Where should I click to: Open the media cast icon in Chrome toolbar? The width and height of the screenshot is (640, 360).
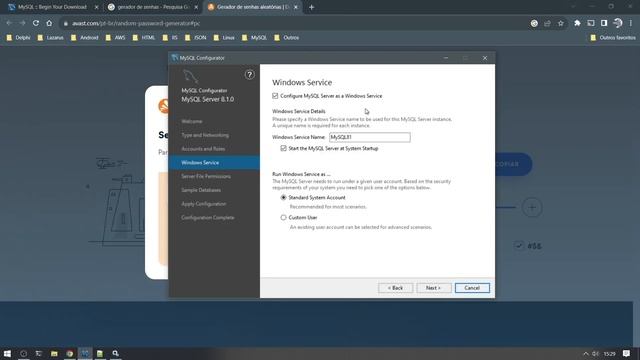point(591,23)
